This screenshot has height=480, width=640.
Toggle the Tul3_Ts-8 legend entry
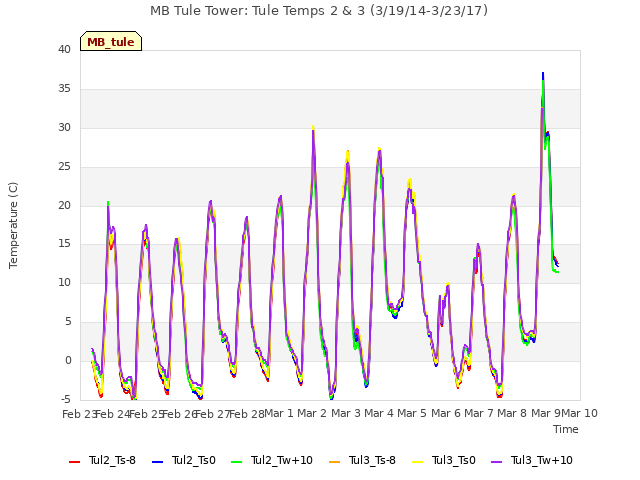pyautogui.click(x=362, y=461)
